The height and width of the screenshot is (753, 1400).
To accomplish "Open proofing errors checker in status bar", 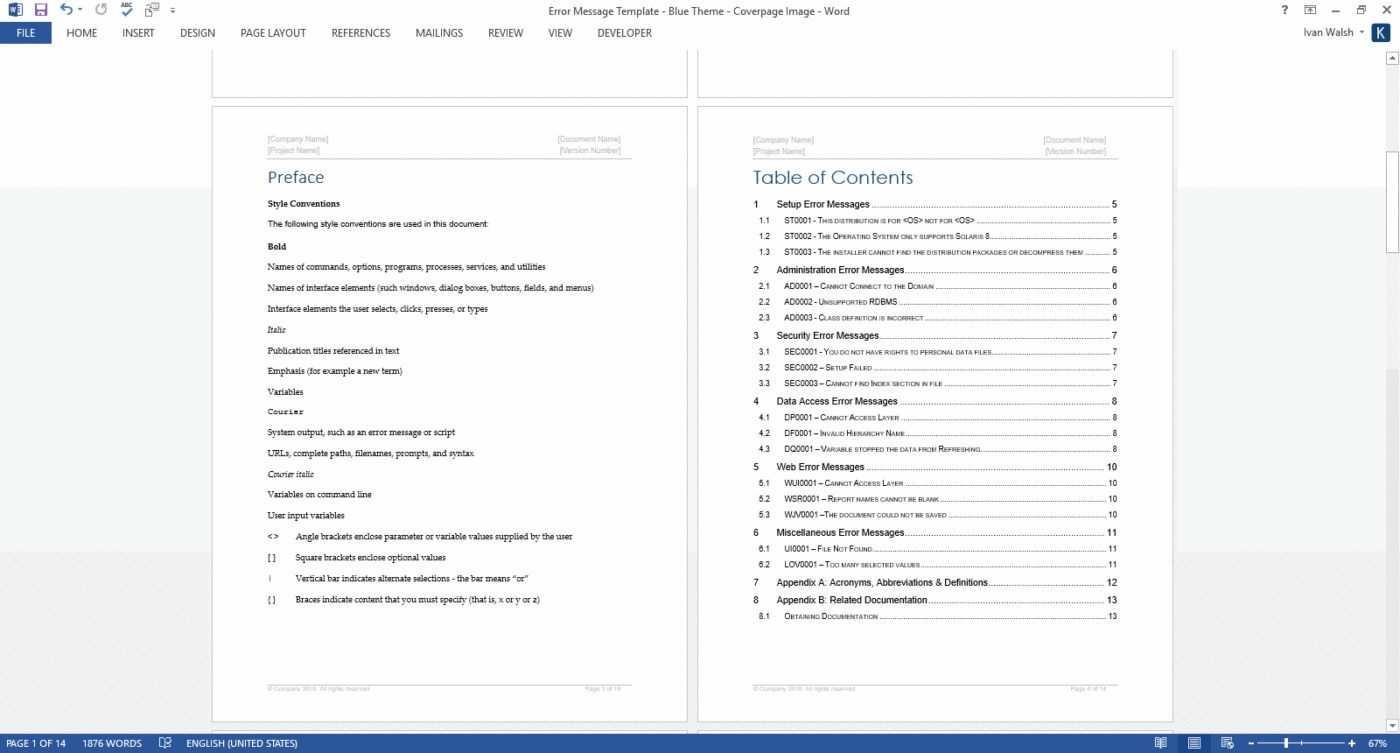I will pos(163,743).
